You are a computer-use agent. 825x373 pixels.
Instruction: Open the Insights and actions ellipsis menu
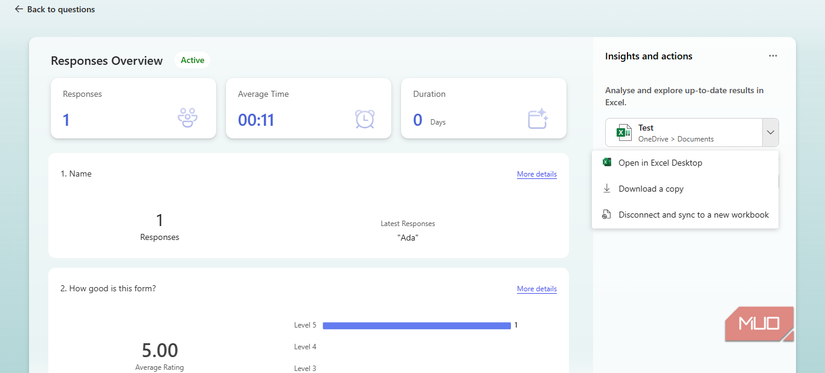[x=772, y=56]
